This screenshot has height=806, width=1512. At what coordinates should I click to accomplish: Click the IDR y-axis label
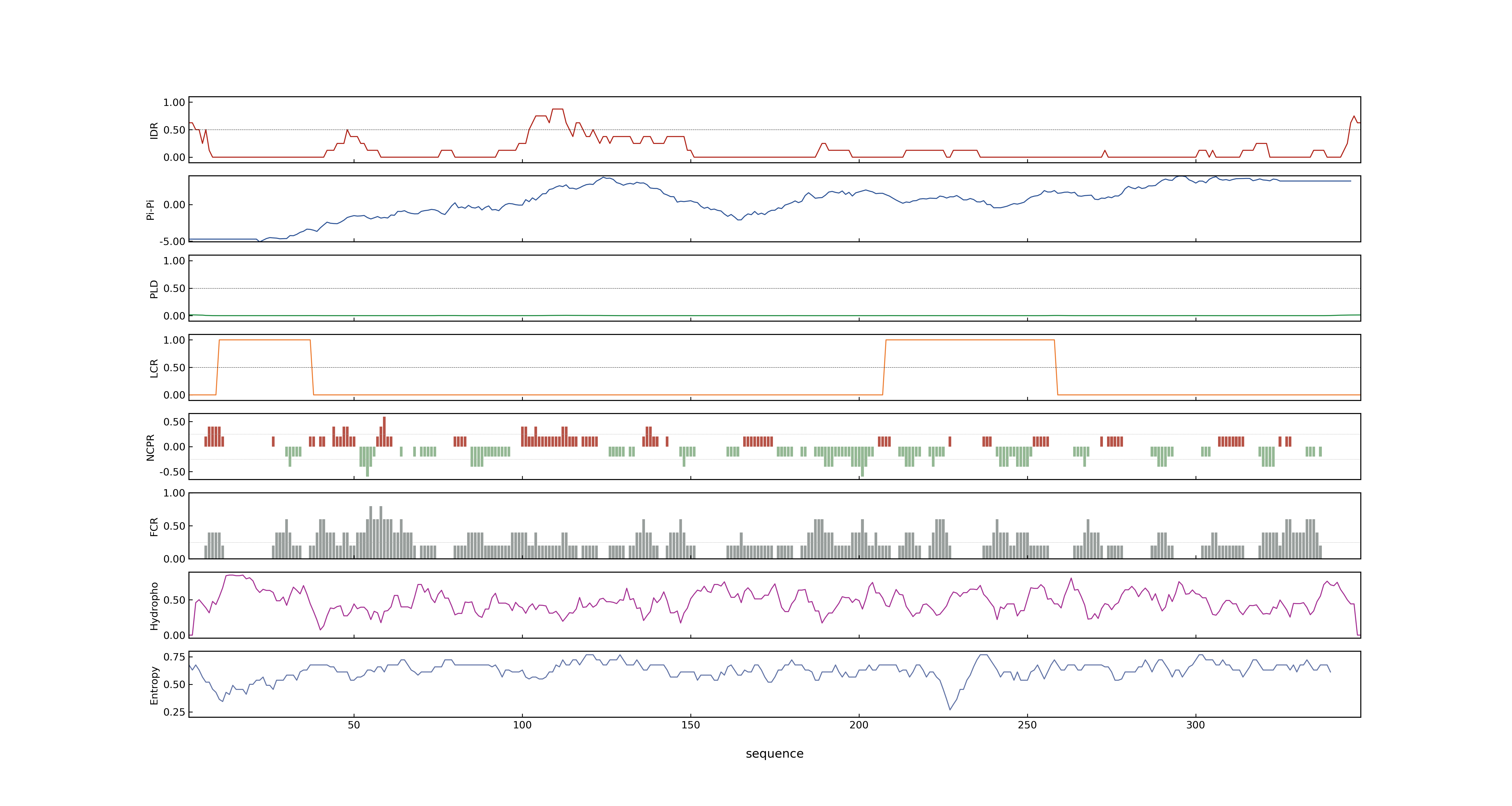(x=154, y=130)
